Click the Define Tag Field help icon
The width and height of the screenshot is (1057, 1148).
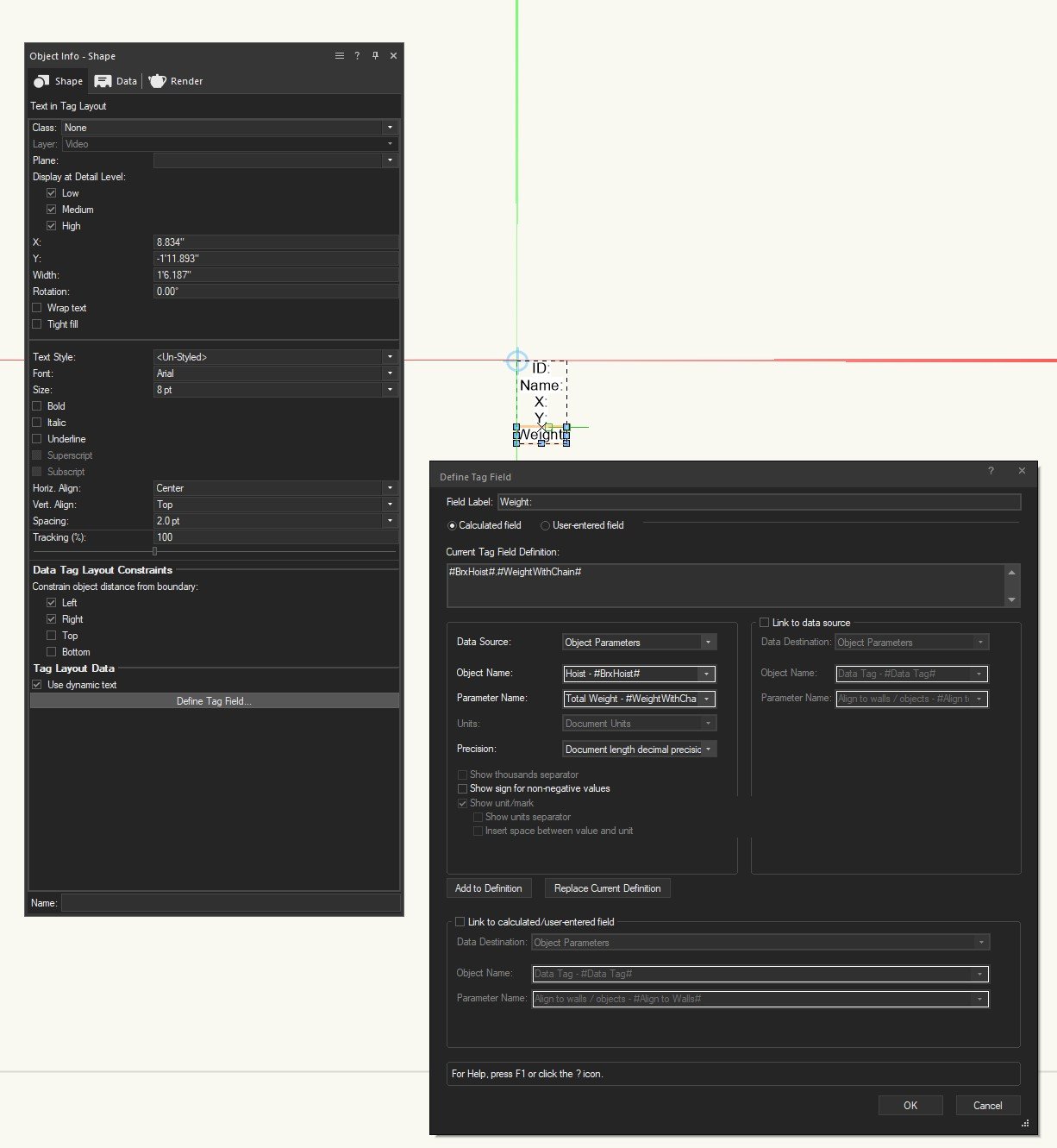[x=991, y=471]
